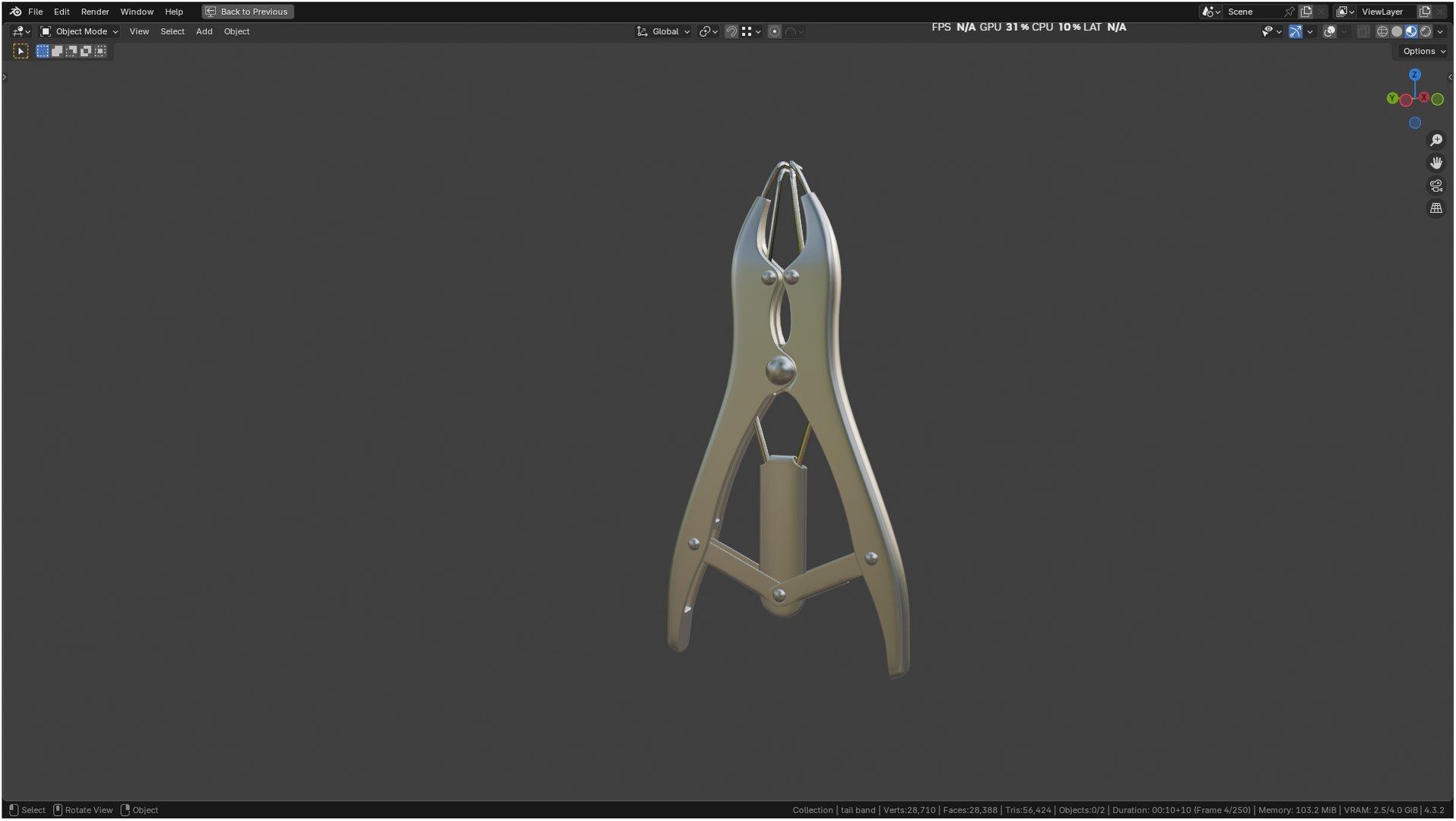Choose 'Extend selection' mode icon
This screenshot has width=1456, height=821.
57,51
